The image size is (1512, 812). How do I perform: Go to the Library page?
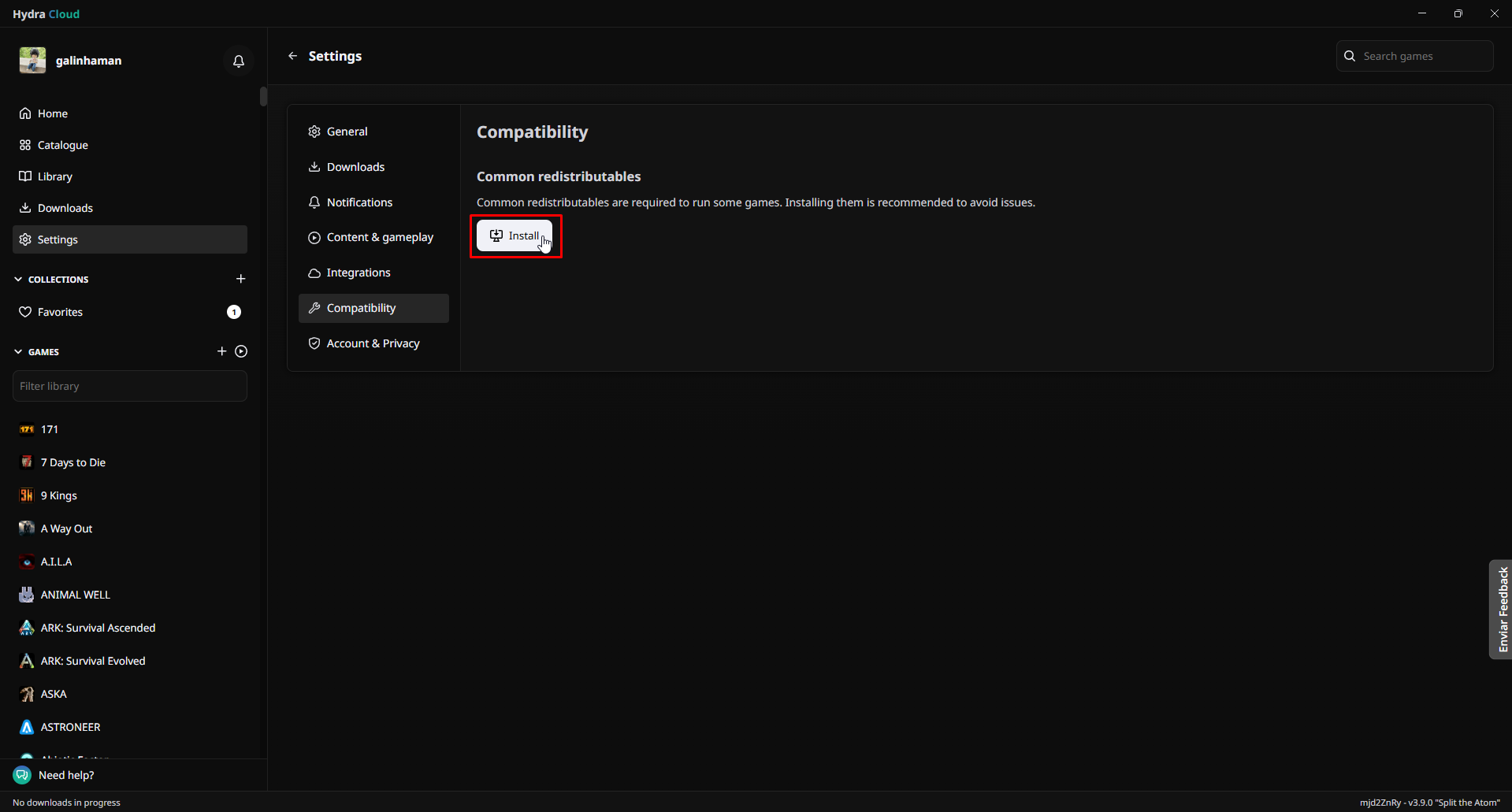click(x=54, y=176)
